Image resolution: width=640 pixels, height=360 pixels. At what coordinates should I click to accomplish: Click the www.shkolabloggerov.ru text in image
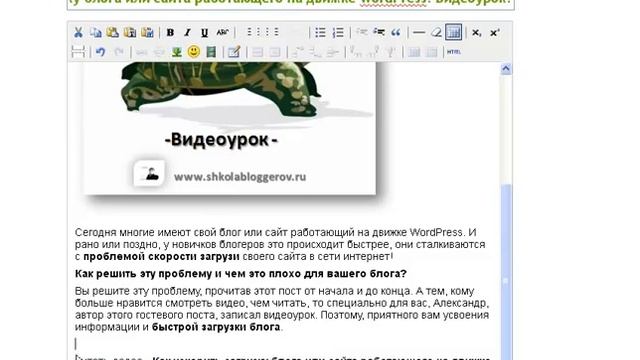tap(240, 177)
